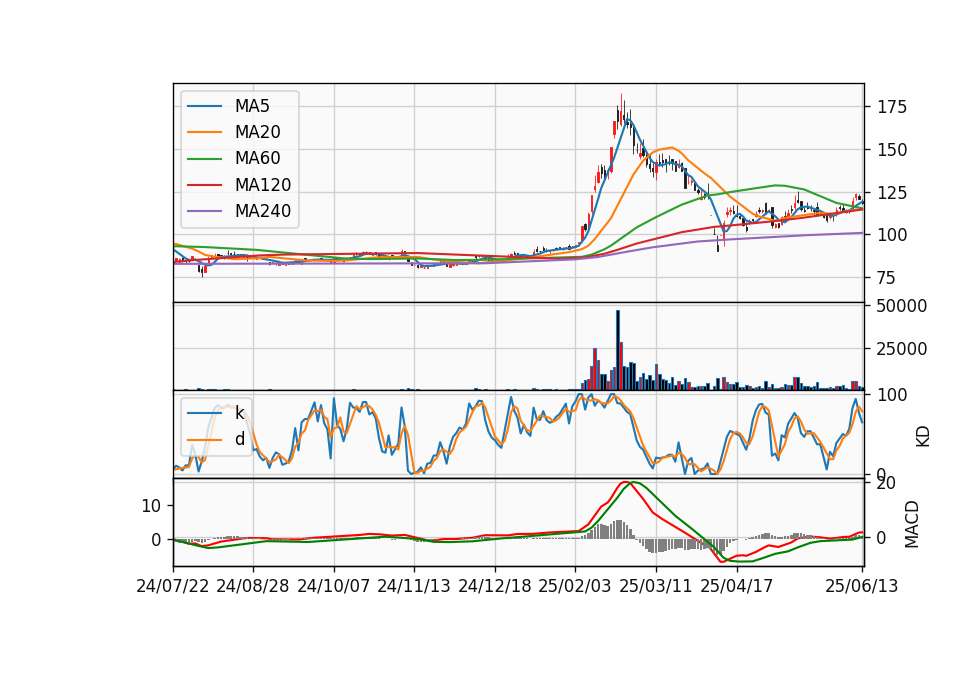Click the 75 price axis label
The height and width of the screenshot is (690, 960).
(x=887, y=278)
